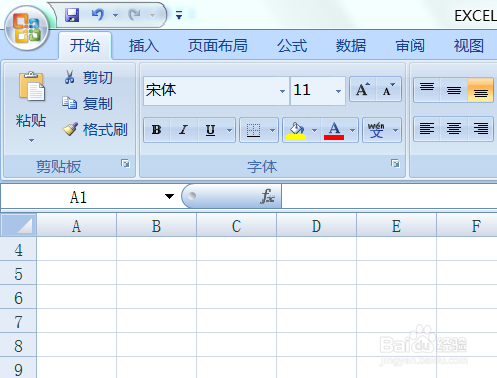Open fill color palette arrow
The image size is (497, 378).
tap(314, 130)
